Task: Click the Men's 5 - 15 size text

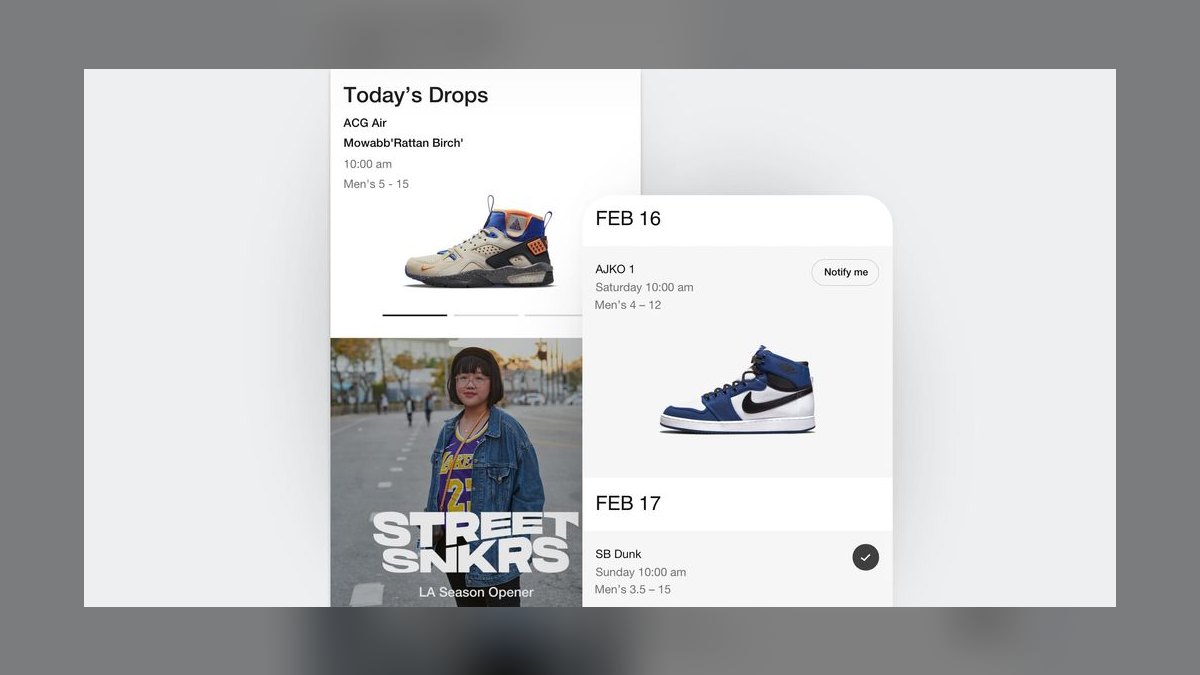Action: tap(376, 184)
